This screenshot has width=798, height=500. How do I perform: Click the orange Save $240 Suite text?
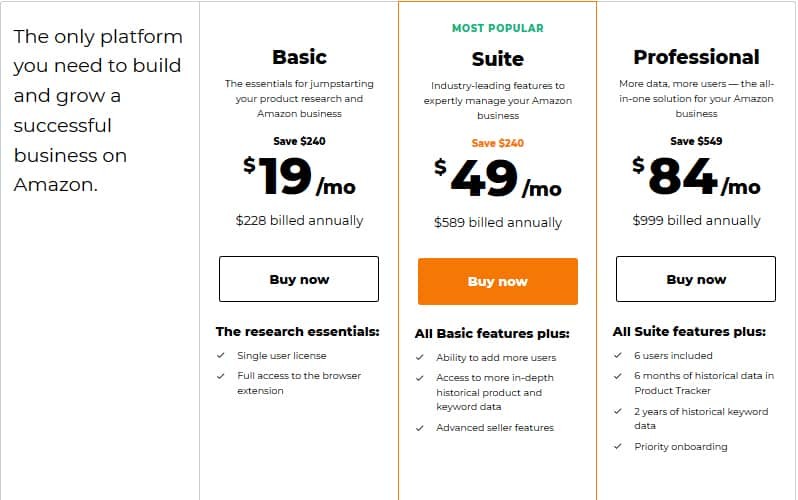pos(498,143)
